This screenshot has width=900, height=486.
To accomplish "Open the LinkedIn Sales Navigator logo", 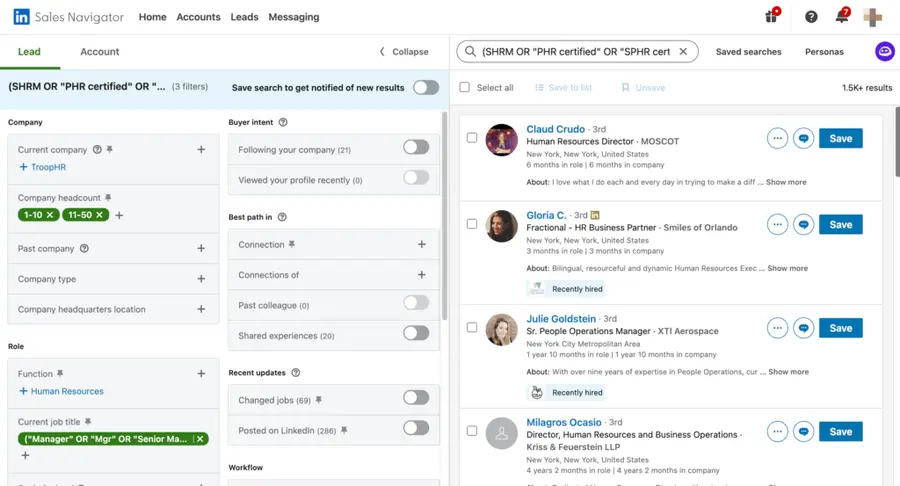I will [68, 17].
